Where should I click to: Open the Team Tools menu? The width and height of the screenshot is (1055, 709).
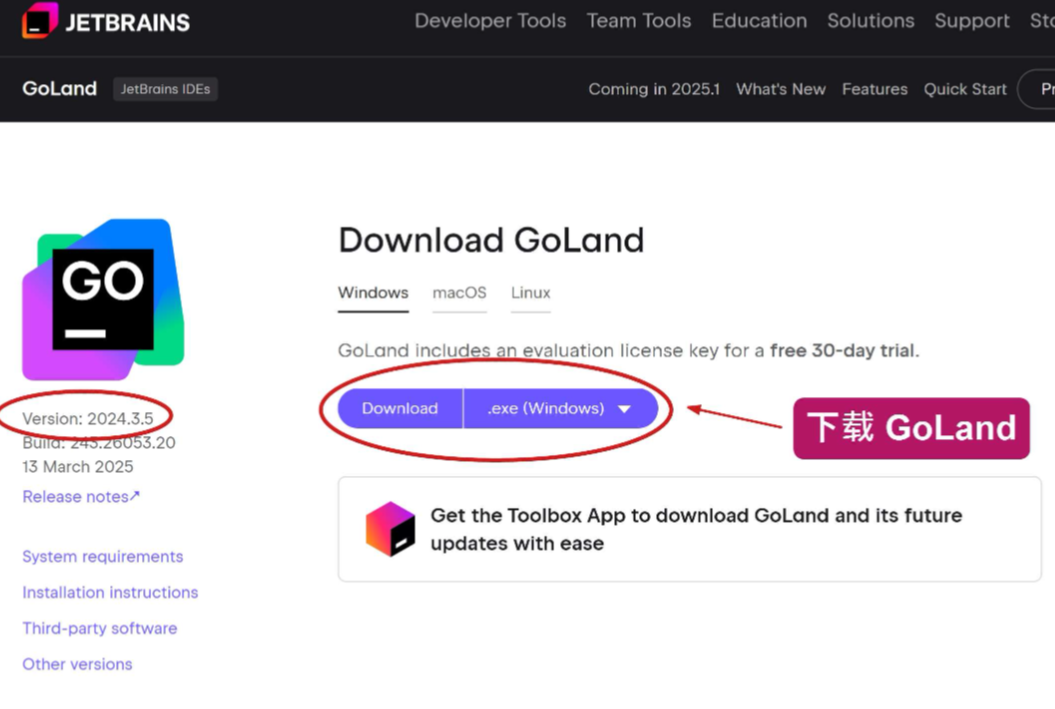coord(639,21)
